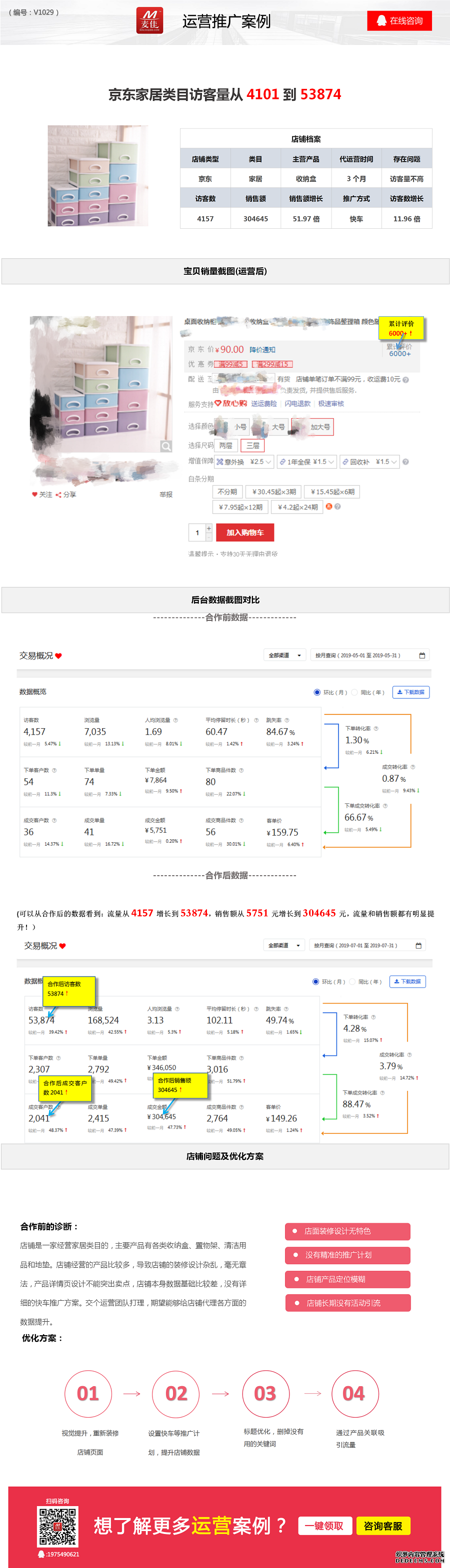The width and height of the screenshot is (450, 1568).
Task: Open the 送运费险 service link
Action: pos(263,403)
